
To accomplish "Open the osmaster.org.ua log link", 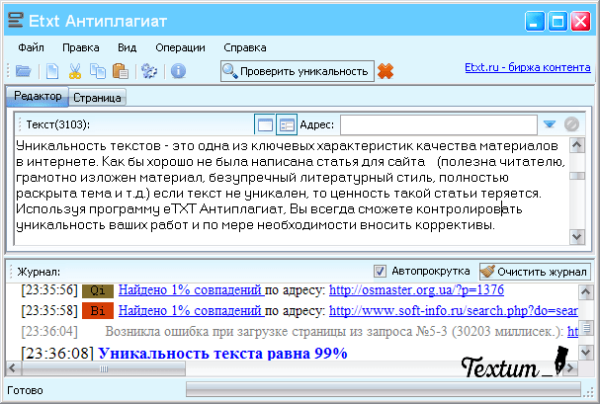I will (416, 290).
